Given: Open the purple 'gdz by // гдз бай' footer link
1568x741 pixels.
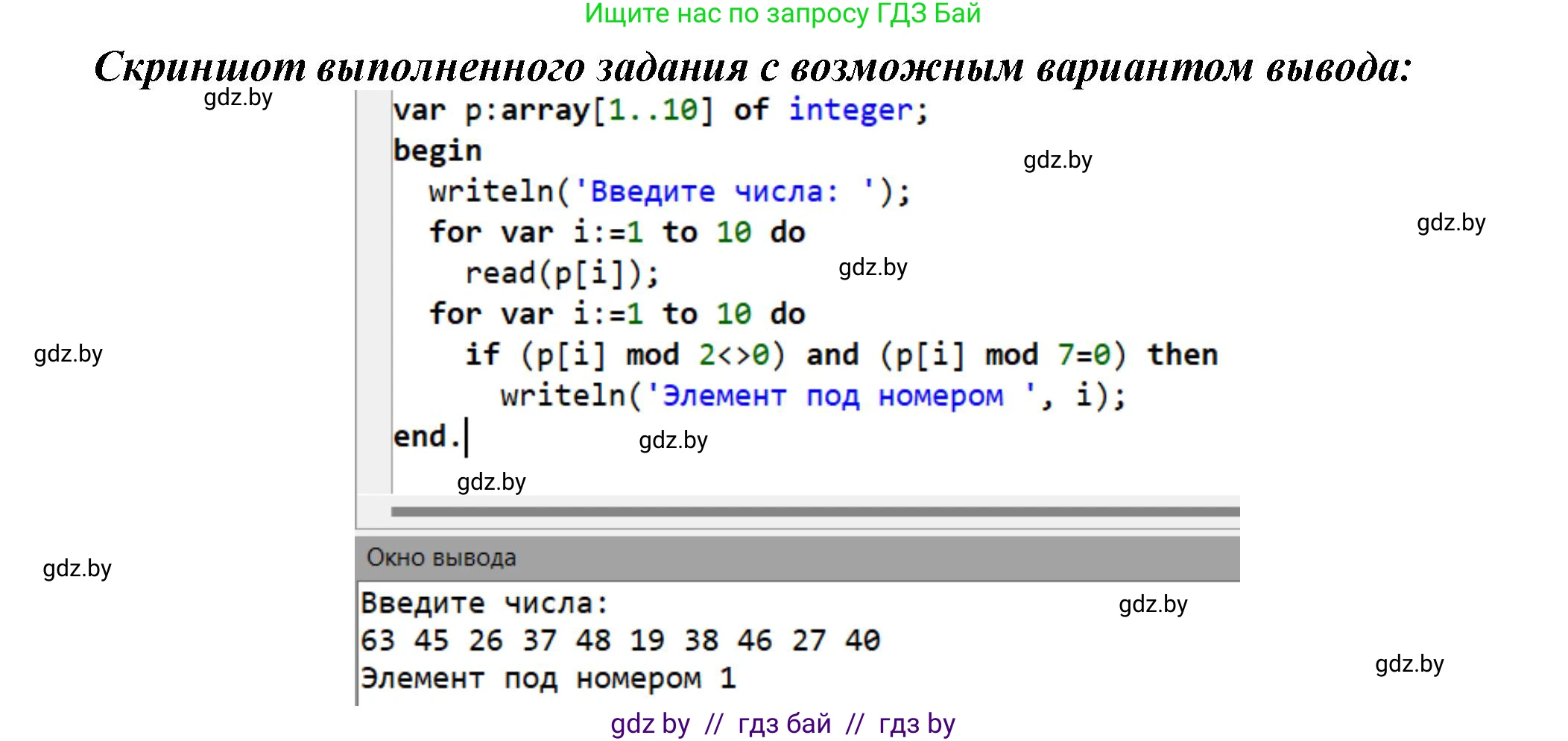Looking at the screenshot, I should pos(783,723).
